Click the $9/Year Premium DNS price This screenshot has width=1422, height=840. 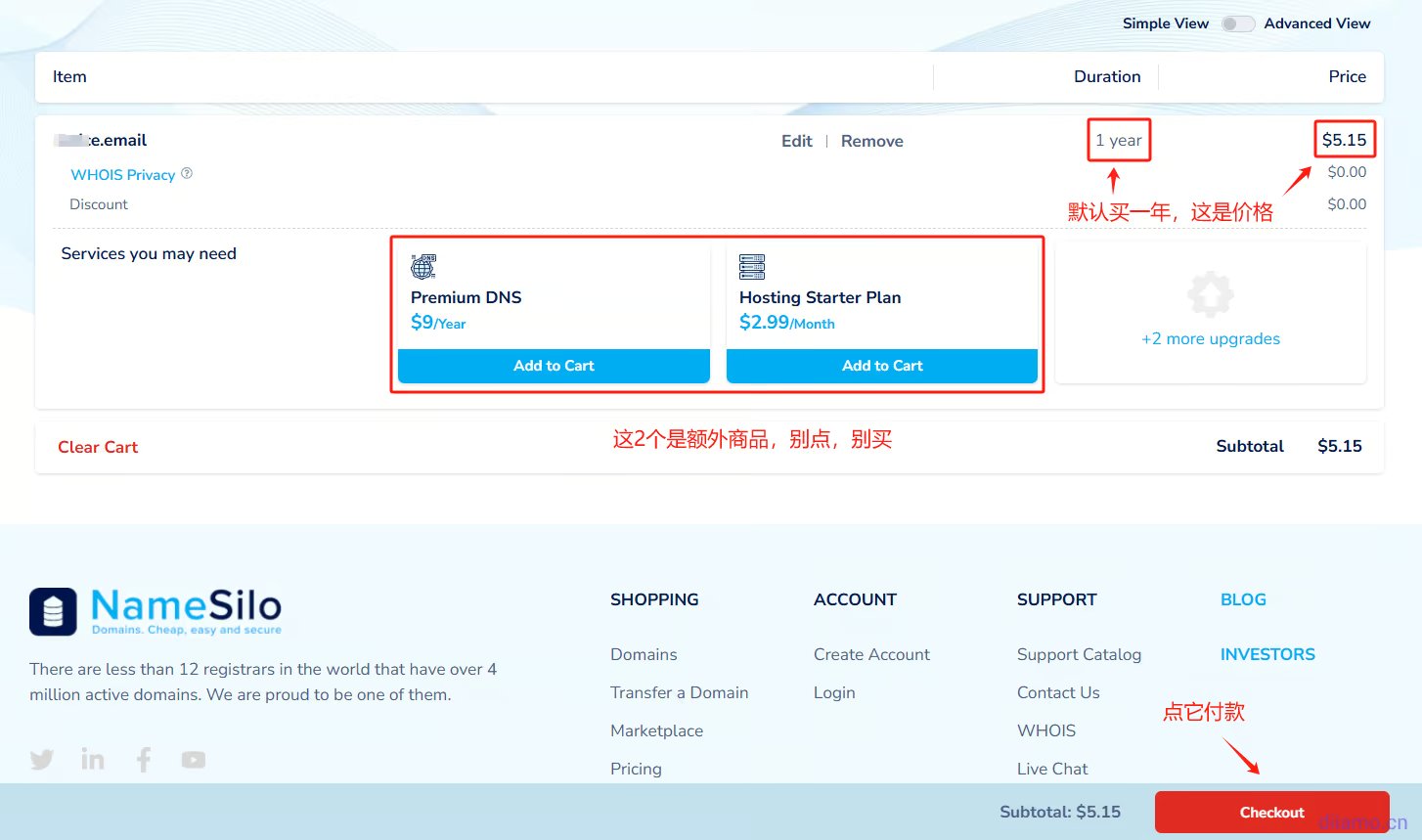pos(438,323)
